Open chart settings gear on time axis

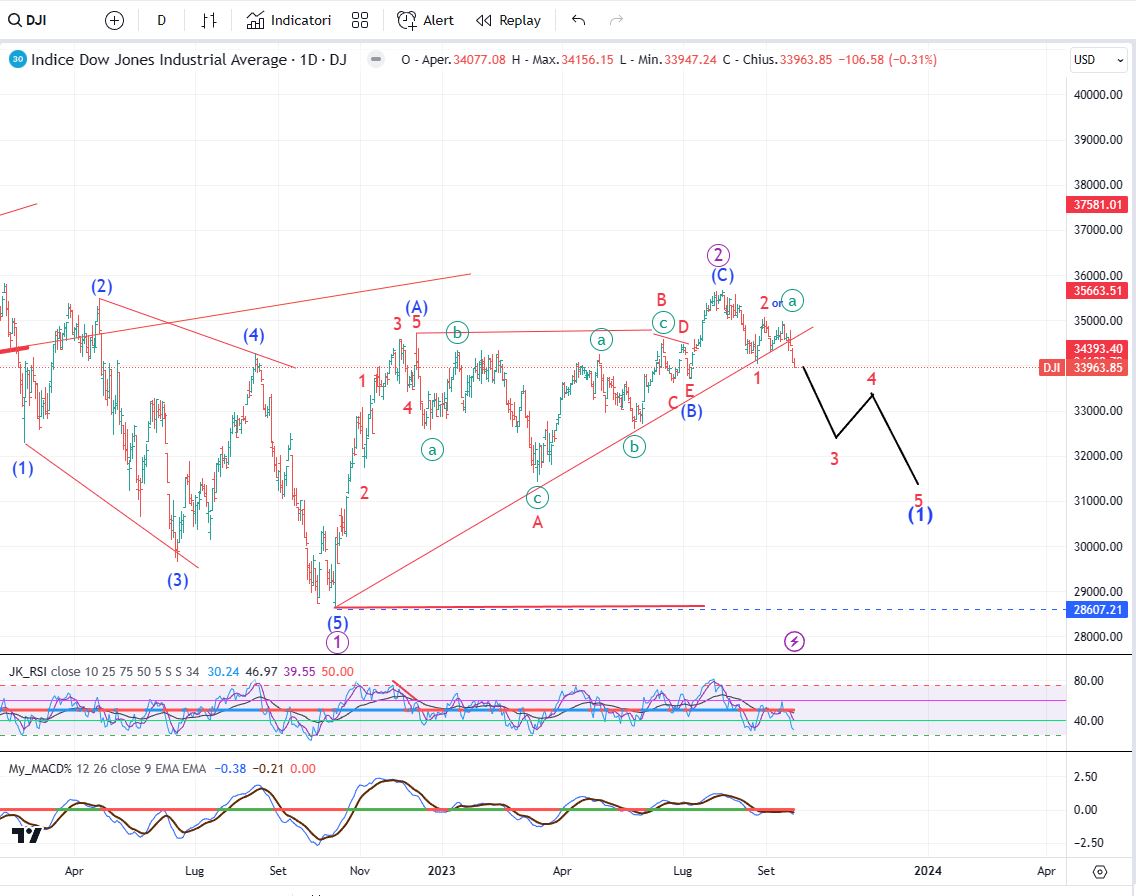click(1100, 871)
